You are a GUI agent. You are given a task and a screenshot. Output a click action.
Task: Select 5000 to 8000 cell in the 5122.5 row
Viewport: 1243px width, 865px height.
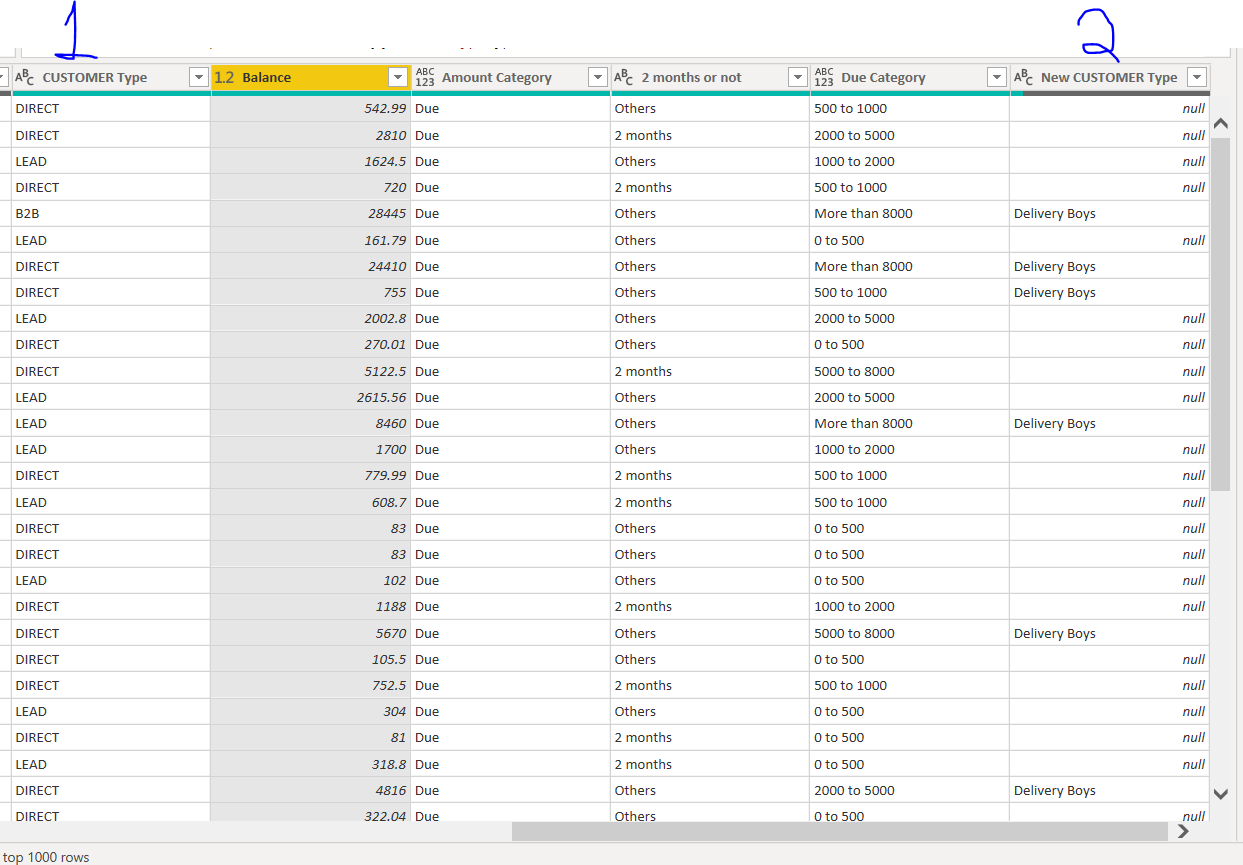909,371
